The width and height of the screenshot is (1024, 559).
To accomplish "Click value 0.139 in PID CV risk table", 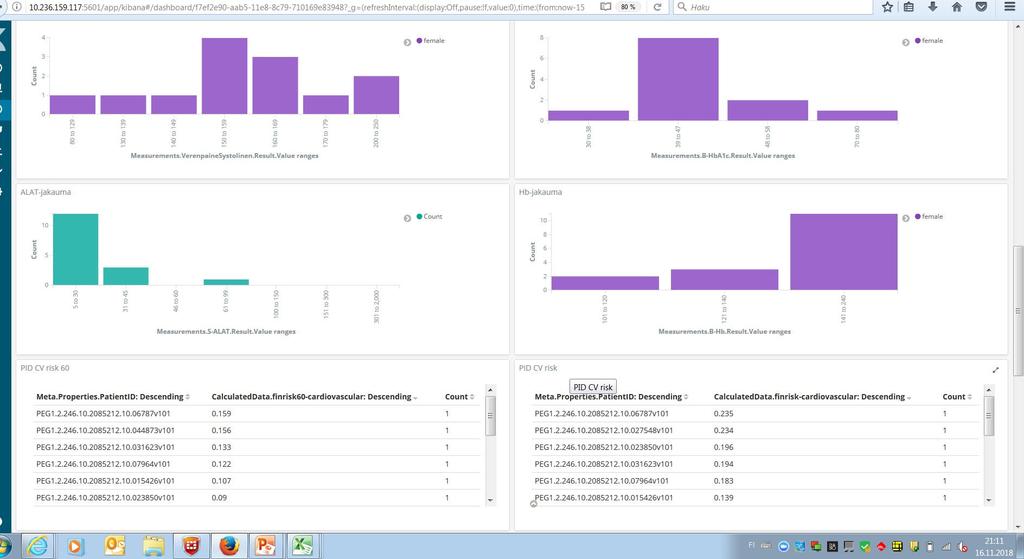I will point(724,498).
